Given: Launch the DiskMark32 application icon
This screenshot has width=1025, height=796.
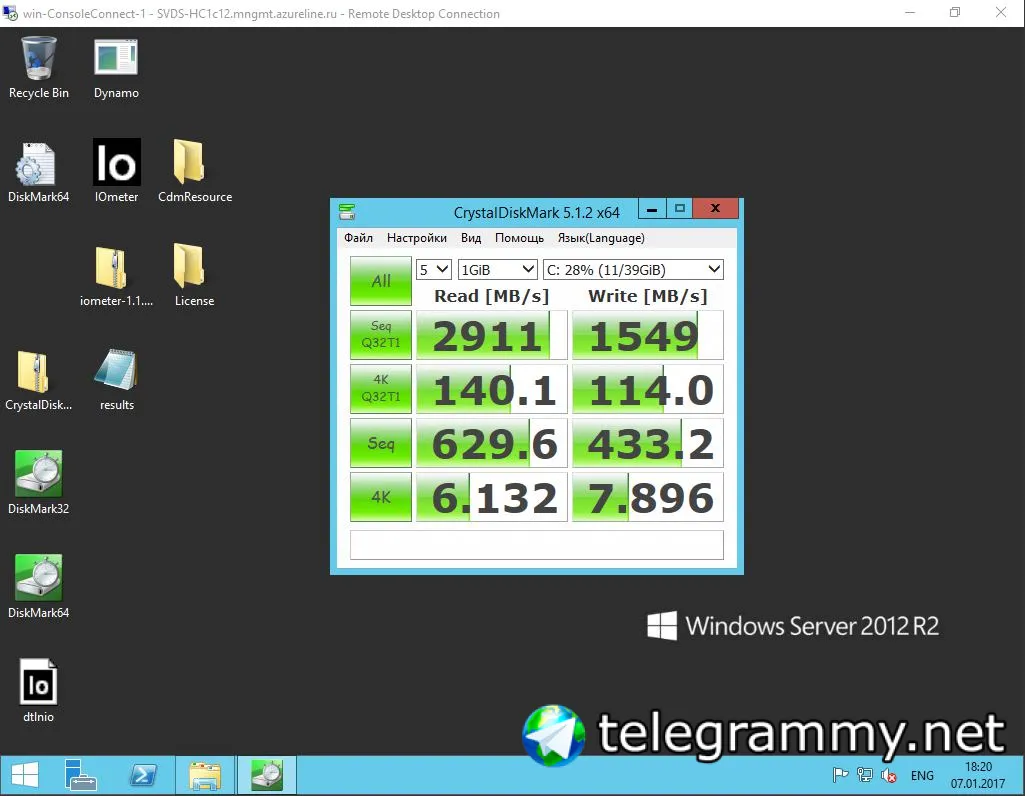Looking at the screenshot, I should pyautogui.click(x=38, y=483).
